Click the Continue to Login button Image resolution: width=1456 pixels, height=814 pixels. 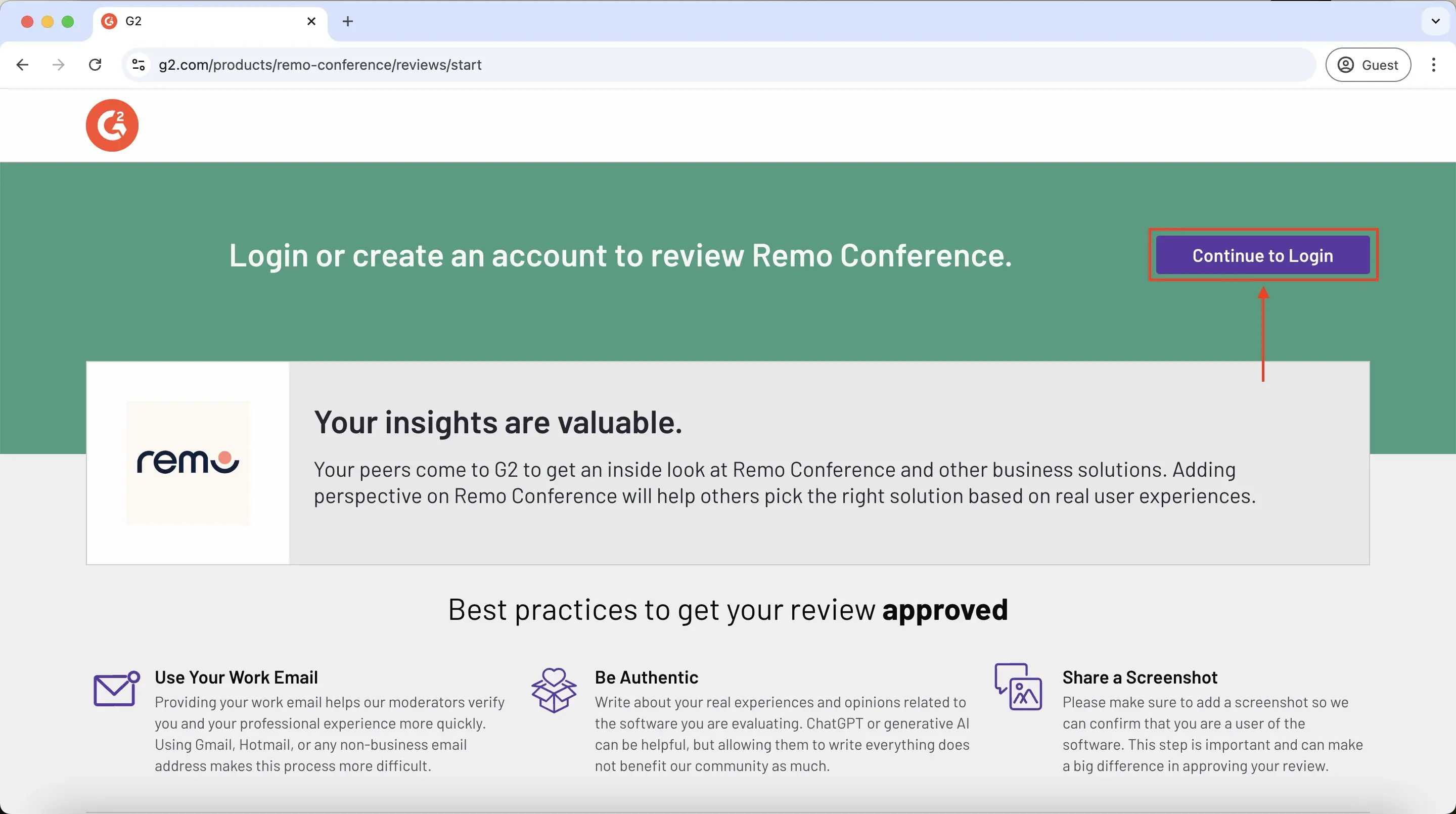(1263, 255)
